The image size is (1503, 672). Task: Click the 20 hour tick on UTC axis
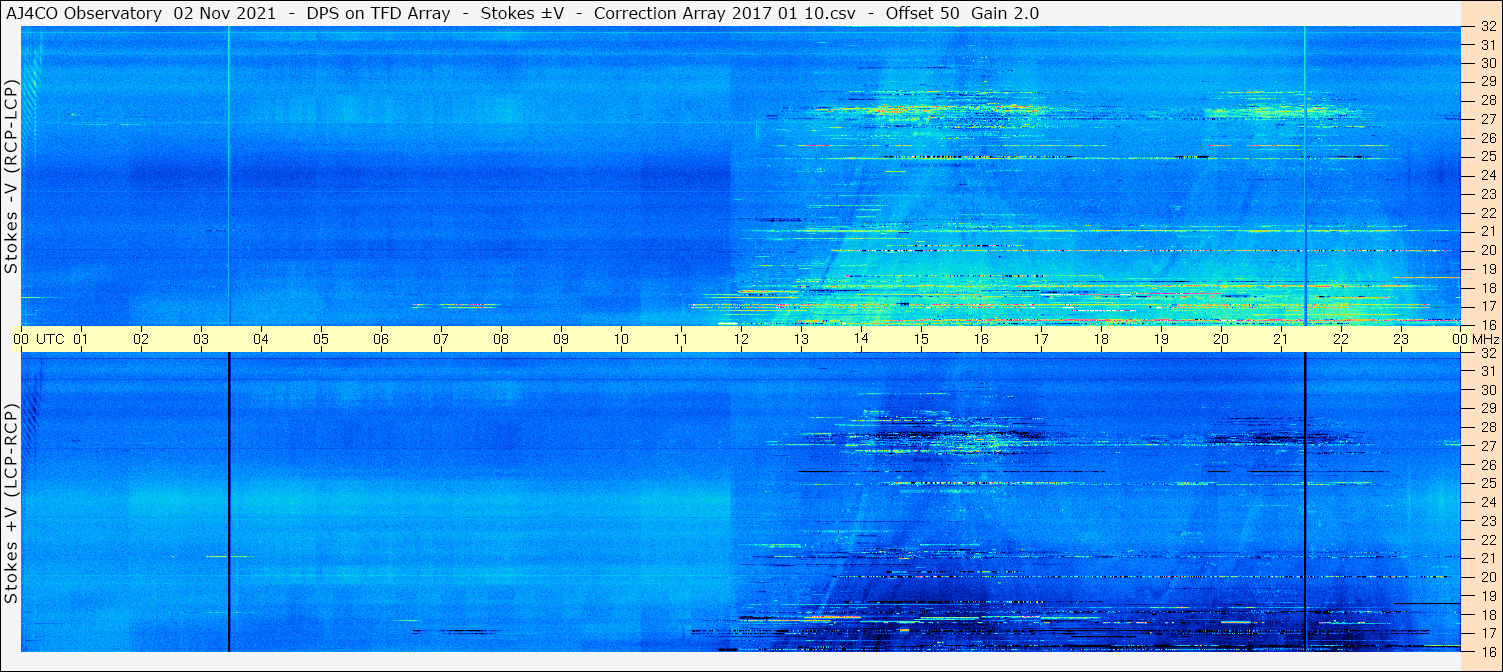pyautogui.click(x=1221, y=339)
